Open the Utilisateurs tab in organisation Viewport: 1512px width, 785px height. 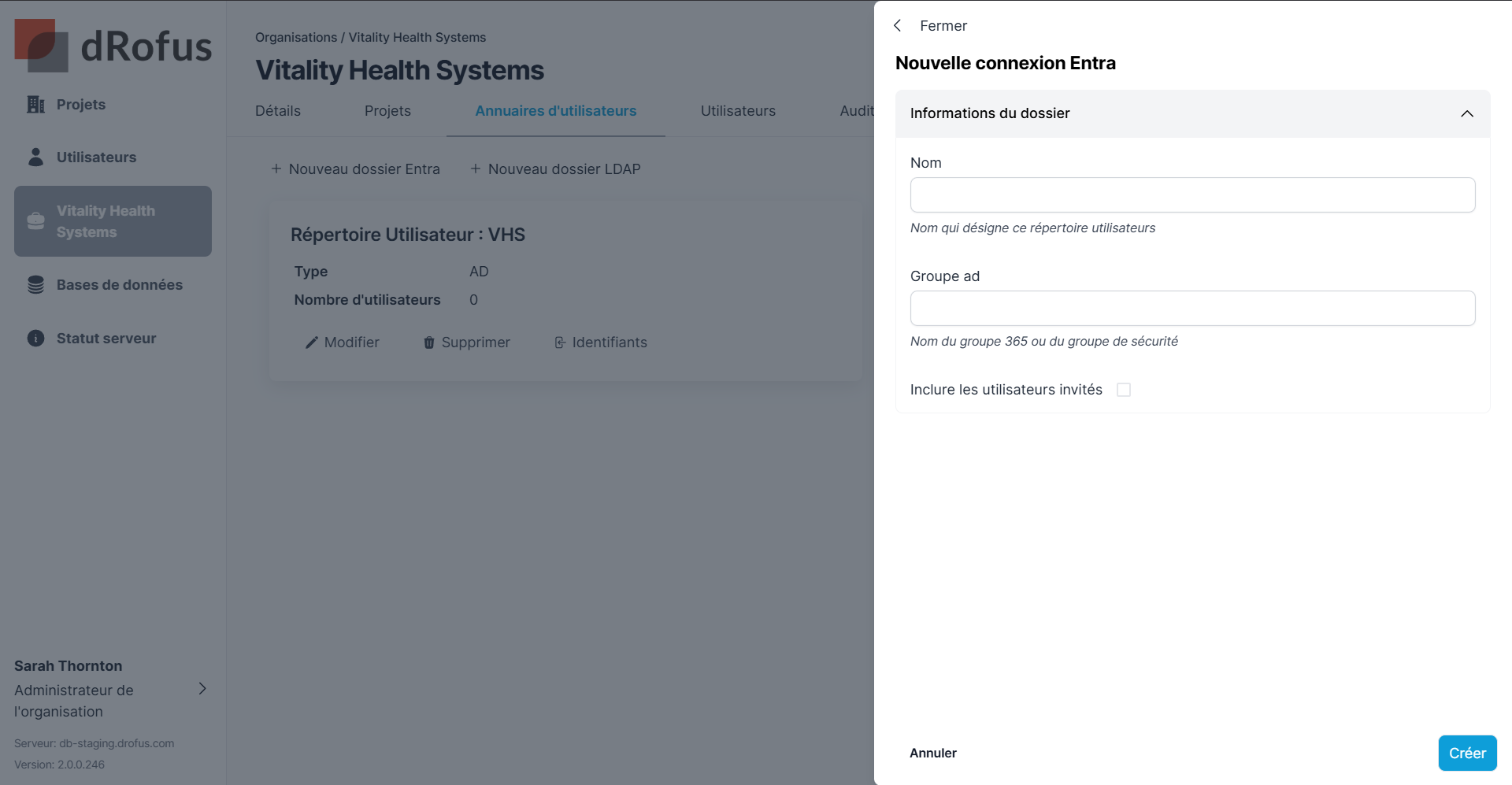click(x=738, y=111)
